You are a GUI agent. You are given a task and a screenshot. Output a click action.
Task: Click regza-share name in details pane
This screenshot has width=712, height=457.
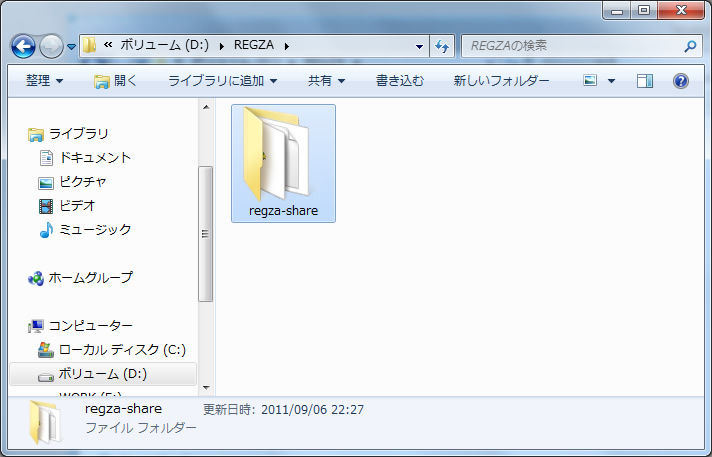(124, 409)
